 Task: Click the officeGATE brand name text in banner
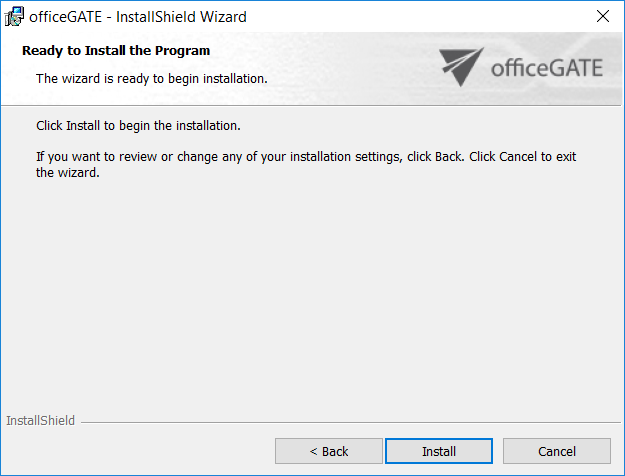(x=547, y=68)
